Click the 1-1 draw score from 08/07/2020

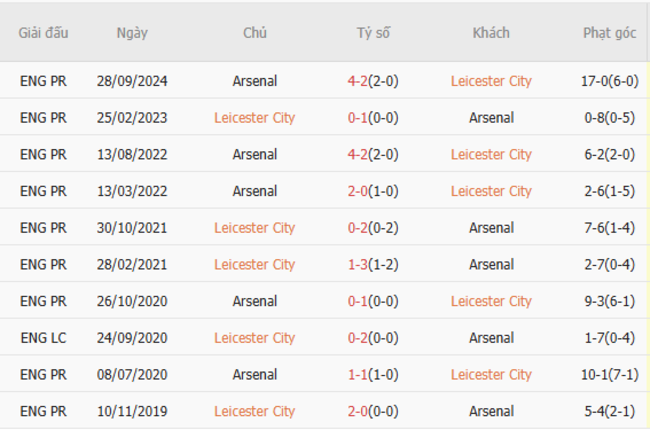point(360,374)
